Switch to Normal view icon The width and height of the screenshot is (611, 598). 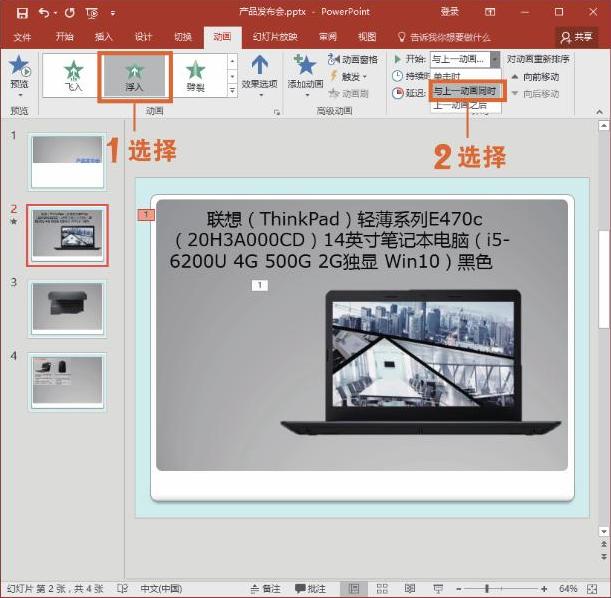tap(354, 589)
